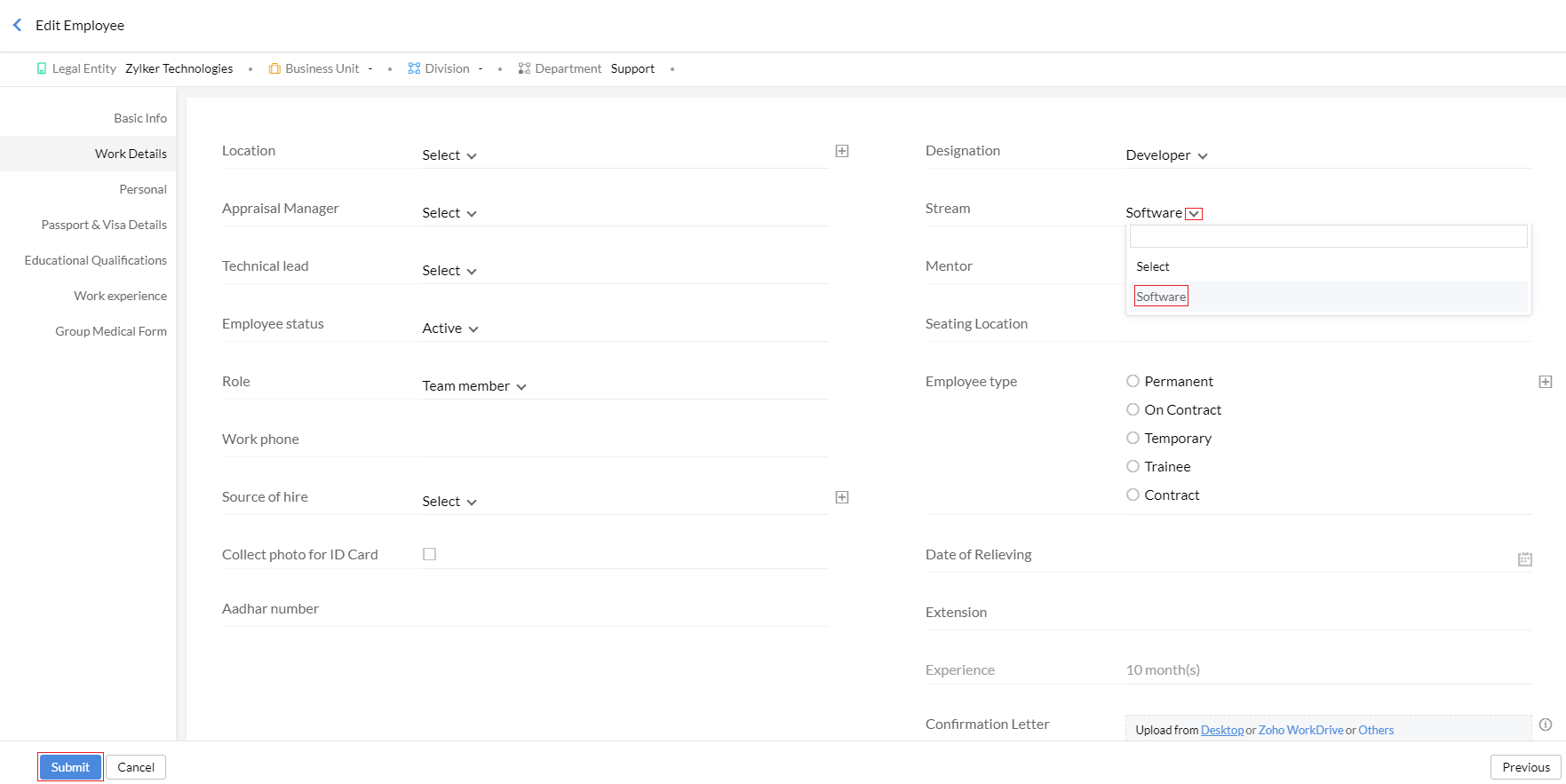The width and height of the screenshot is (1566, 784).
Task: Click the back arrow beside Edit Employee
Action: pyautogui.click(x=17, y=25)
